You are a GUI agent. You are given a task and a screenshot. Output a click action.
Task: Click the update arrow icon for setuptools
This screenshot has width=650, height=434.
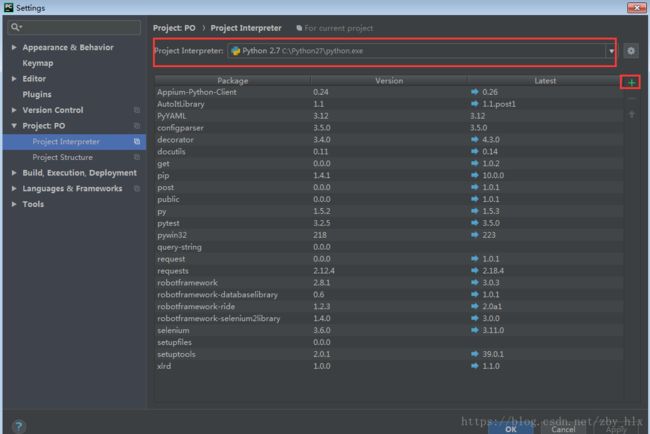(475, 354)
